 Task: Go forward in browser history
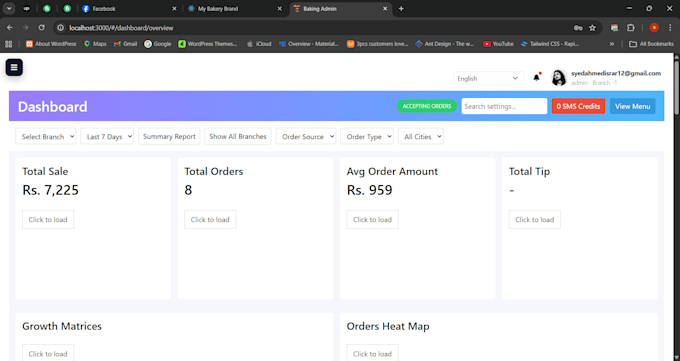pos(26,27)
